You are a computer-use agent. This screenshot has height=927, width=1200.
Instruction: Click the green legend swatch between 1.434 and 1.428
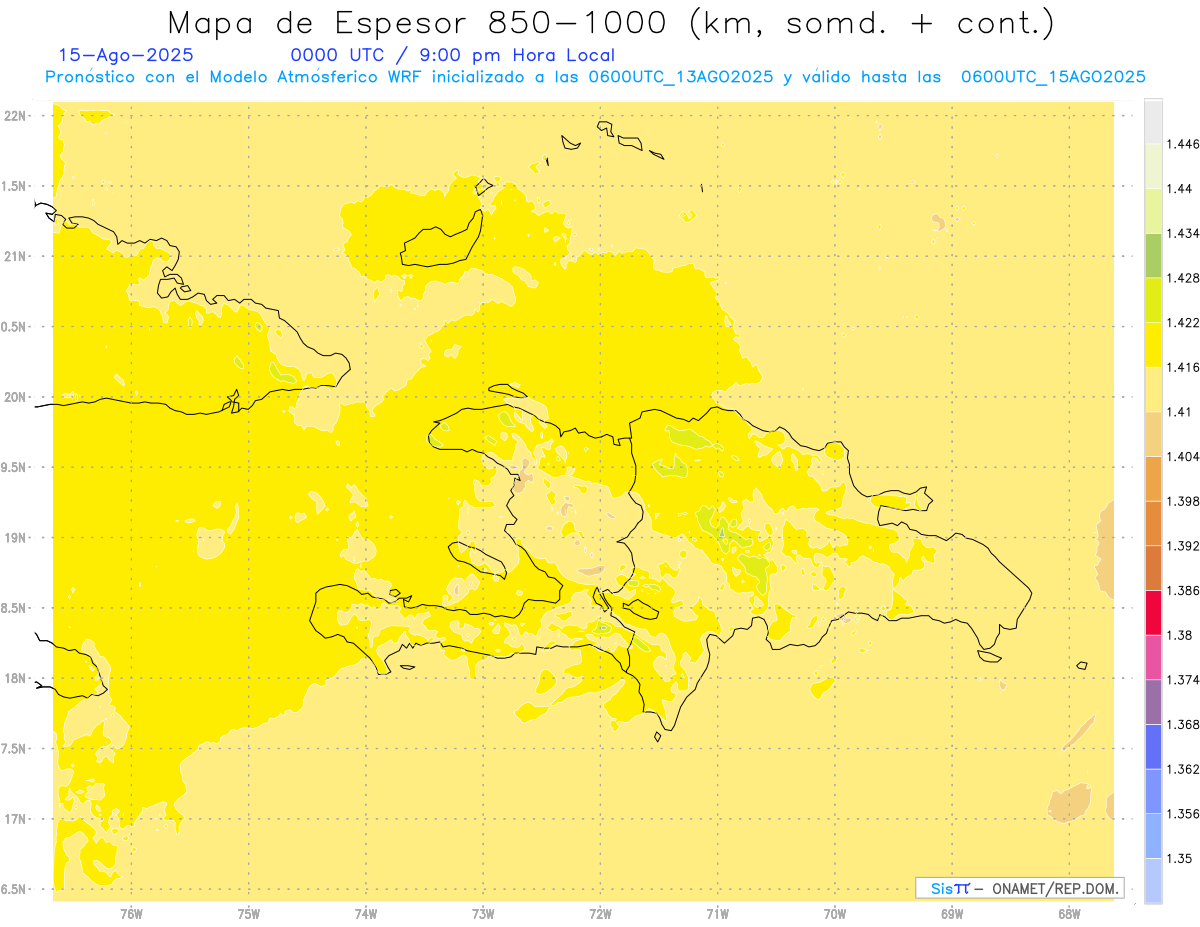pos(1152,255)
